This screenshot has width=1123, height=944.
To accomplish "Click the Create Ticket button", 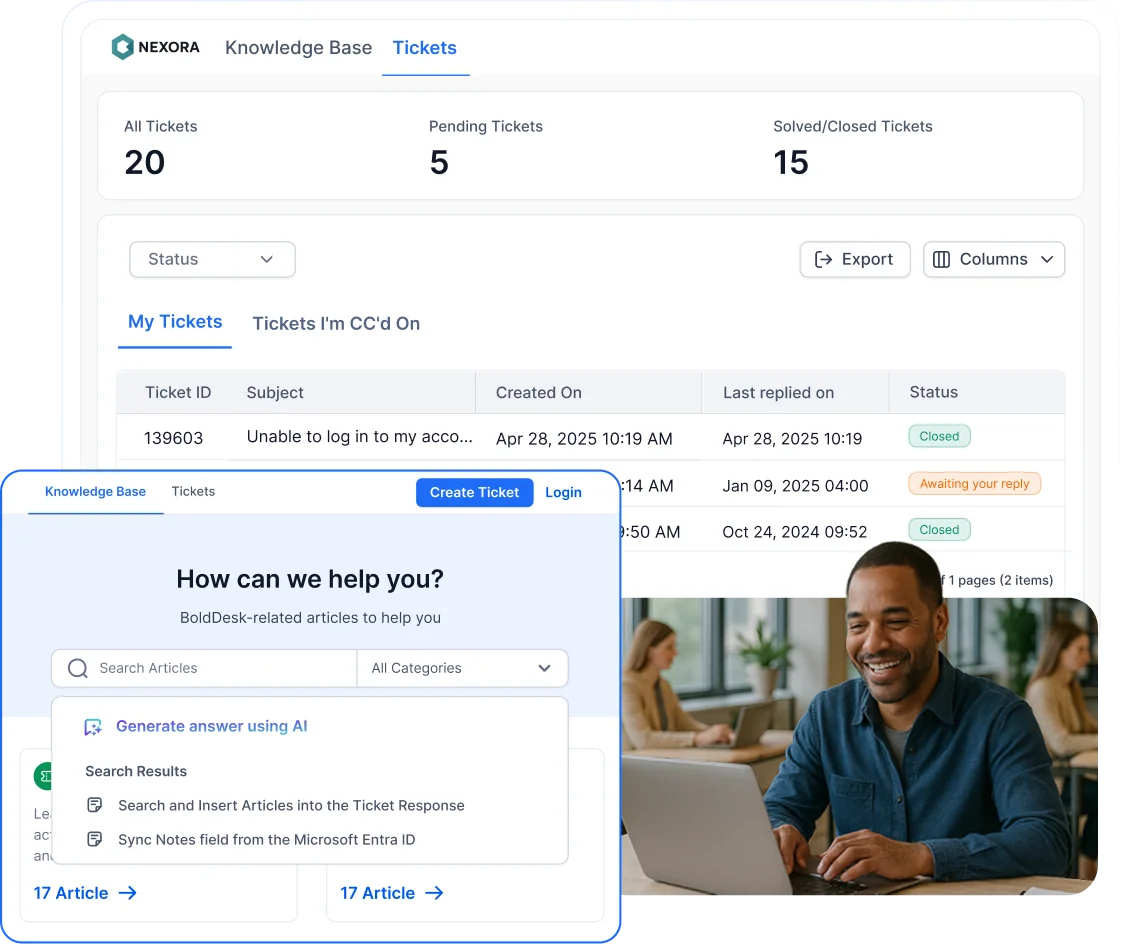I will click(x=474, y=492).
